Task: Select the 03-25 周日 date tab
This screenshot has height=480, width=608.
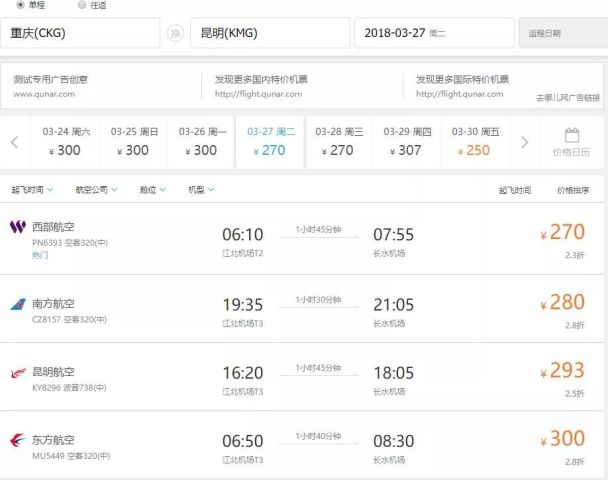Action: coord(134,142)
